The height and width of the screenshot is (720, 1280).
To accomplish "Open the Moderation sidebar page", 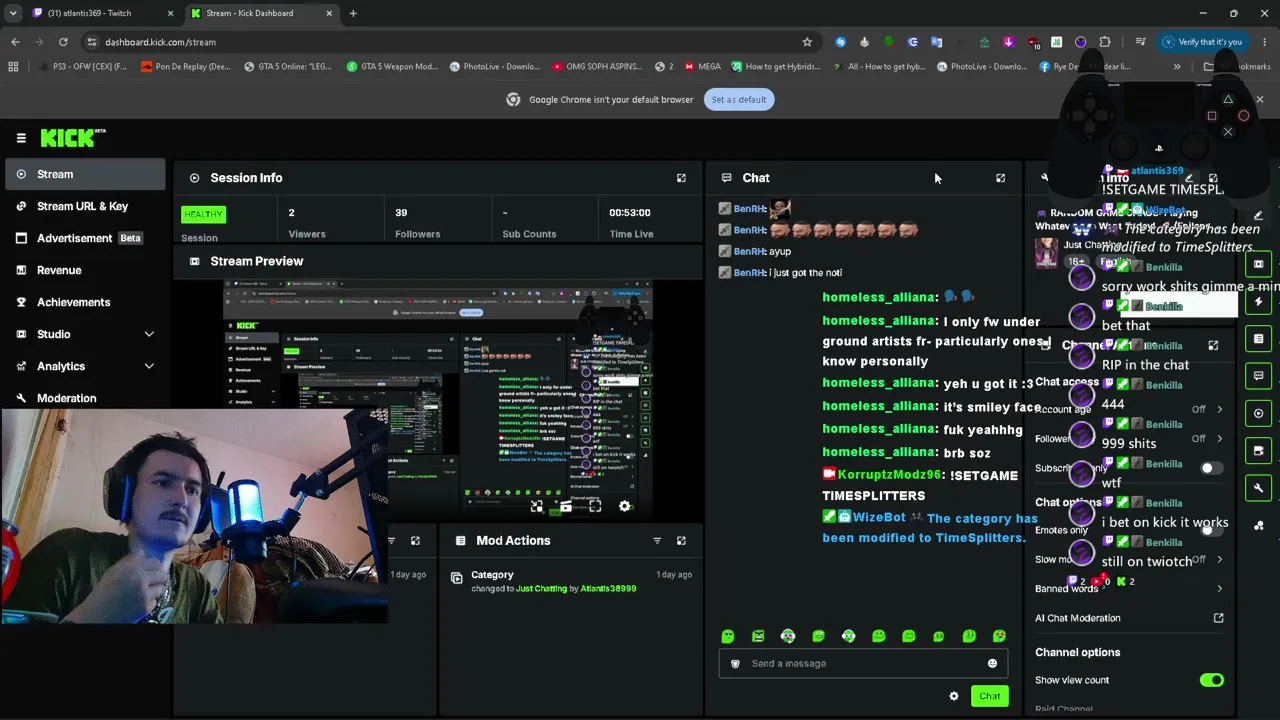I will pos(83,398).
